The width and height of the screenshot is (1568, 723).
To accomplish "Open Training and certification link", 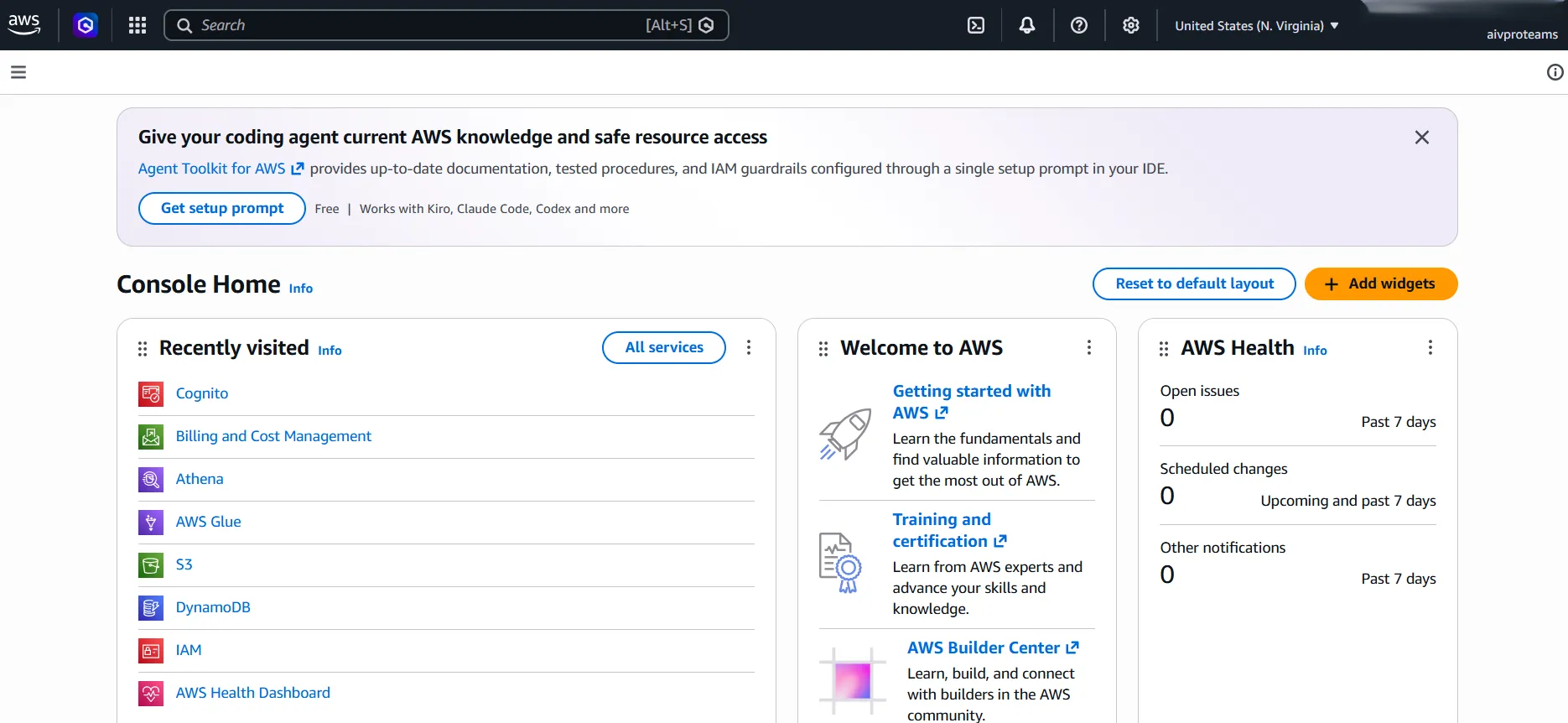I will point(949,530).
